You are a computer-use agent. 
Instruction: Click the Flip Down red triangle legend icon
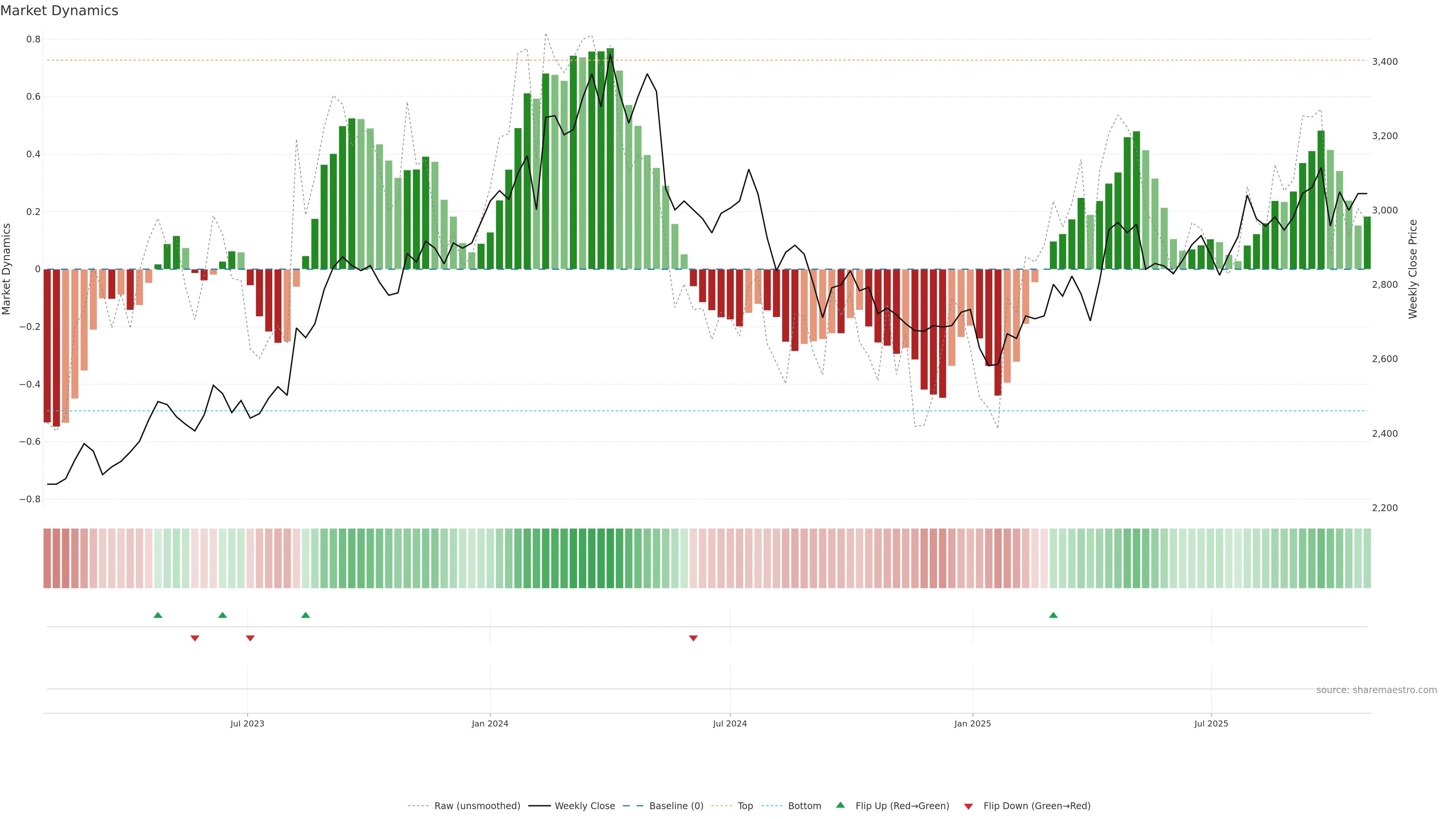[x=968, y=806]
